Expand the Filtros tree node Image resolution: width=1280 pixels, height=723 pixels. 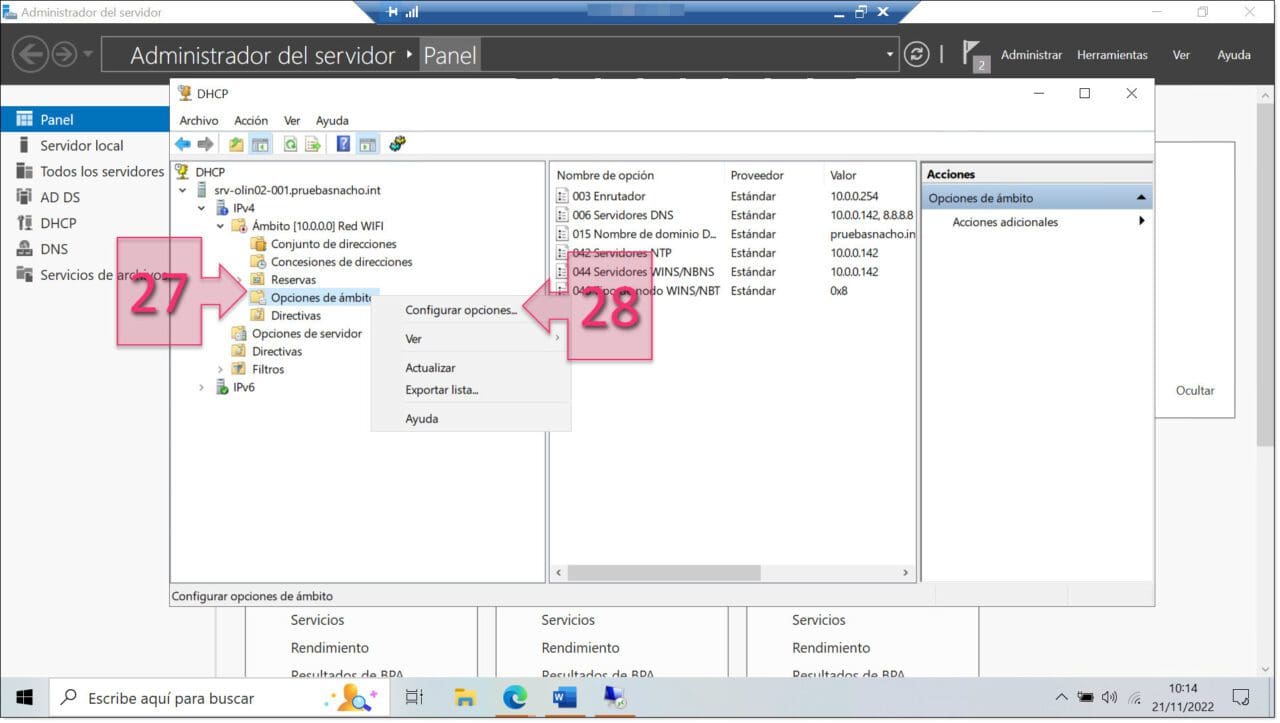tap(220, 370)
